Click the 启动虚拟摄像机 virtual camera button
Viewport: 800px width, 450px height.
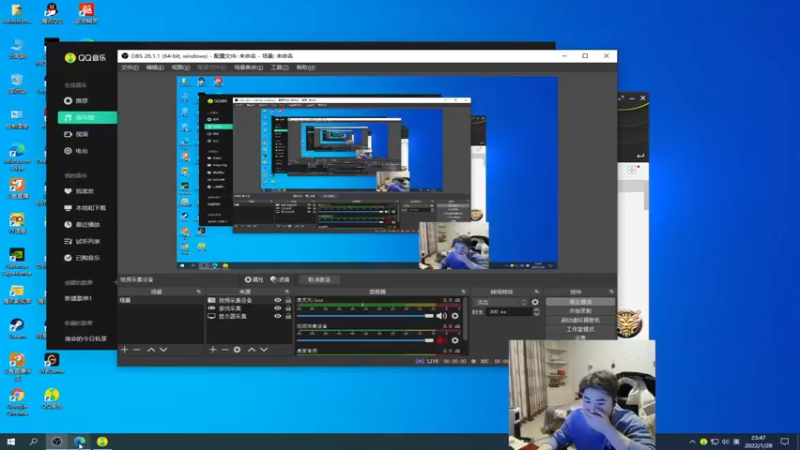coord(580,320)
